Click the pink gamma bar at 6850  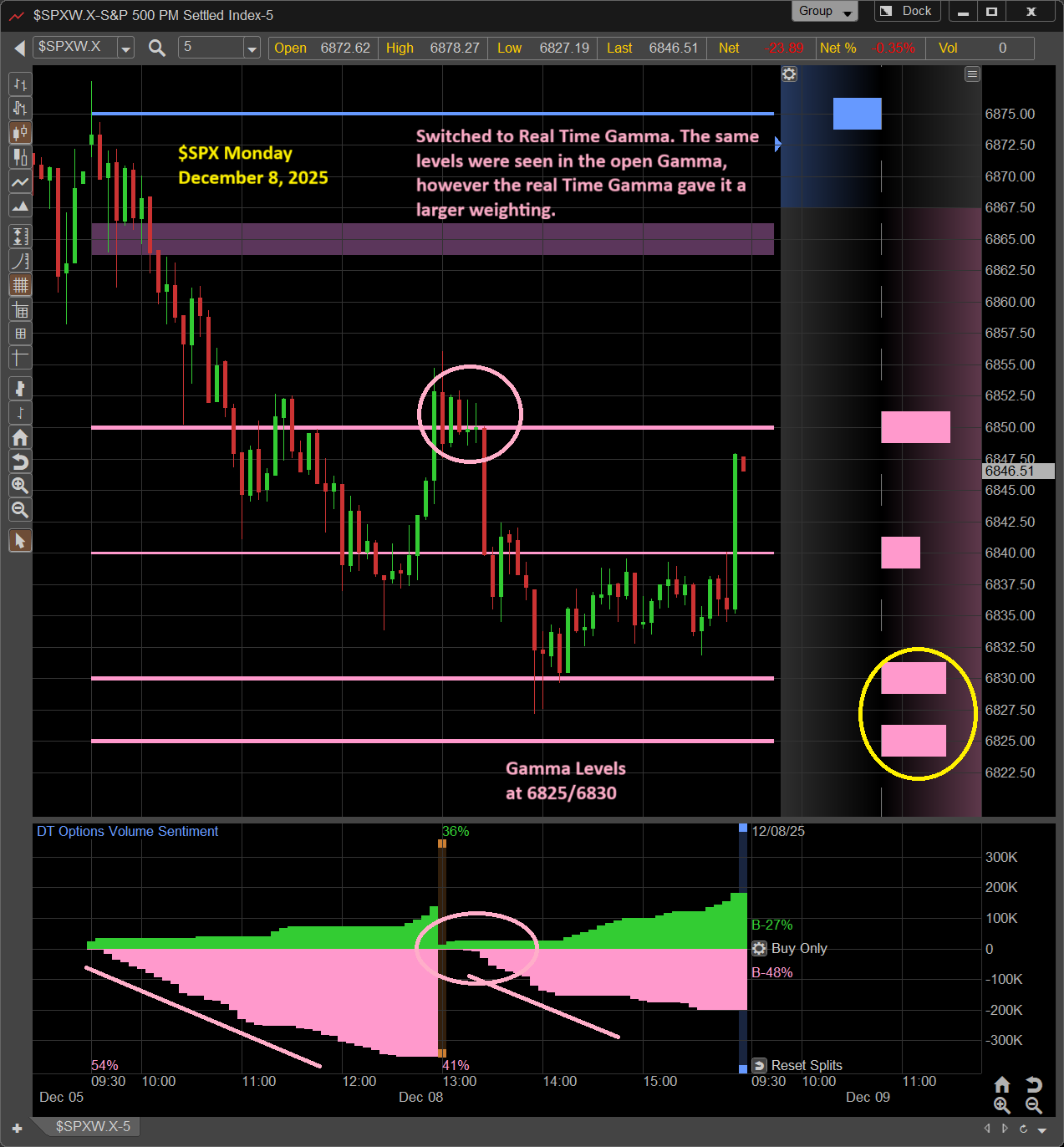915,427
